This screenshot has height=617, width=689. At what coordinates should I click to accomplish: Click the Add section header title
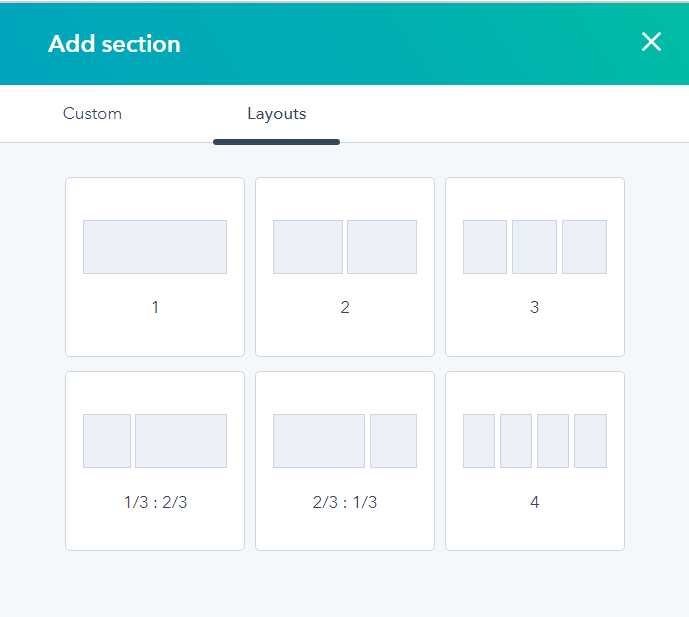[x=114, y=44]
